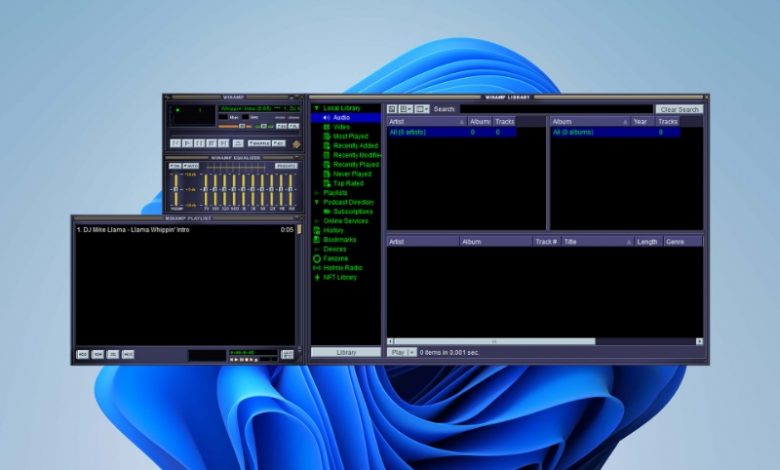Click first view-toggle icon beside Search
The image size is (780, 470).
click(x=392, y=109)
